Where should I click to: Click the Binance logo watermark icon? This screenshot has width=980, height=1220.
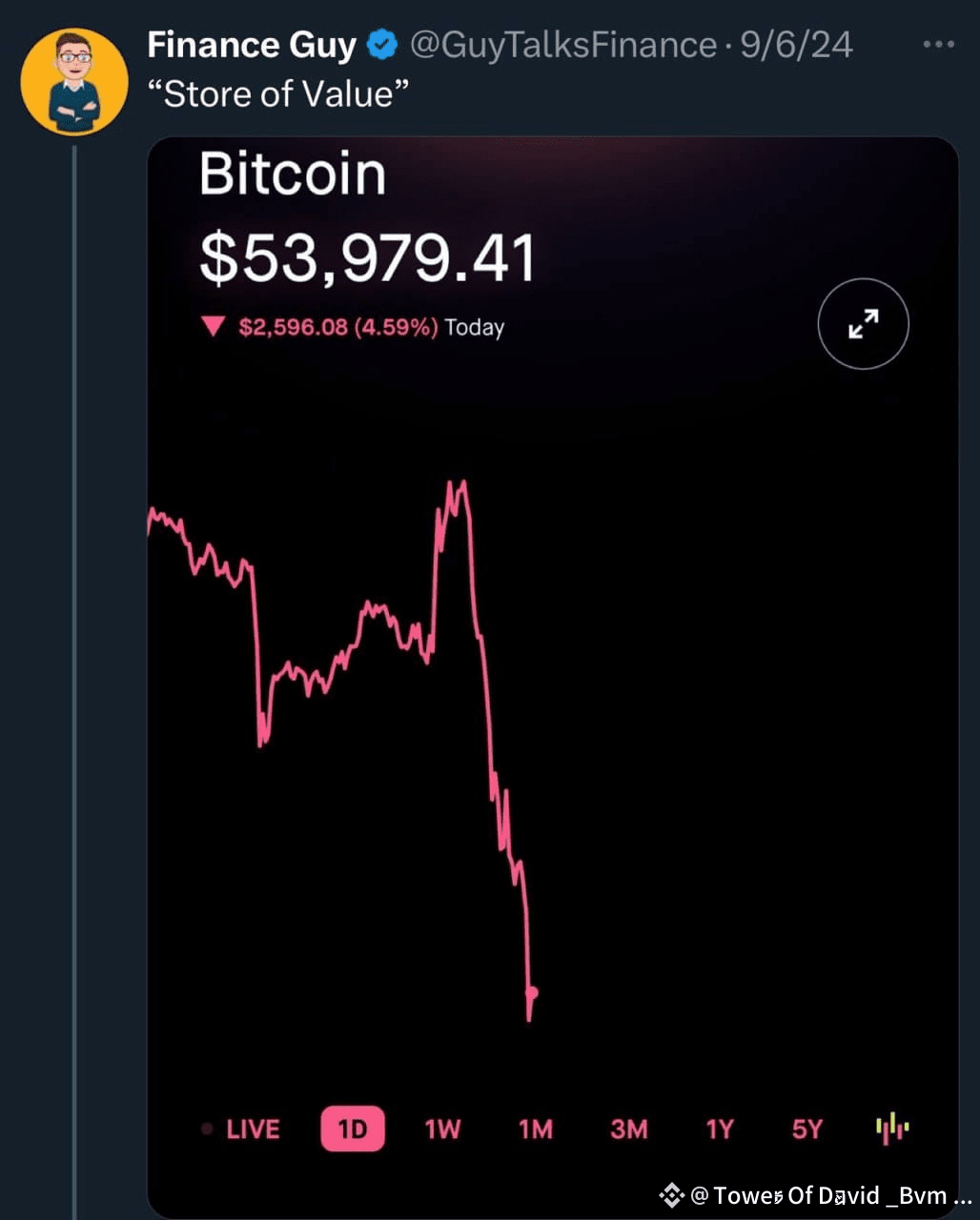coord(672,1195)
